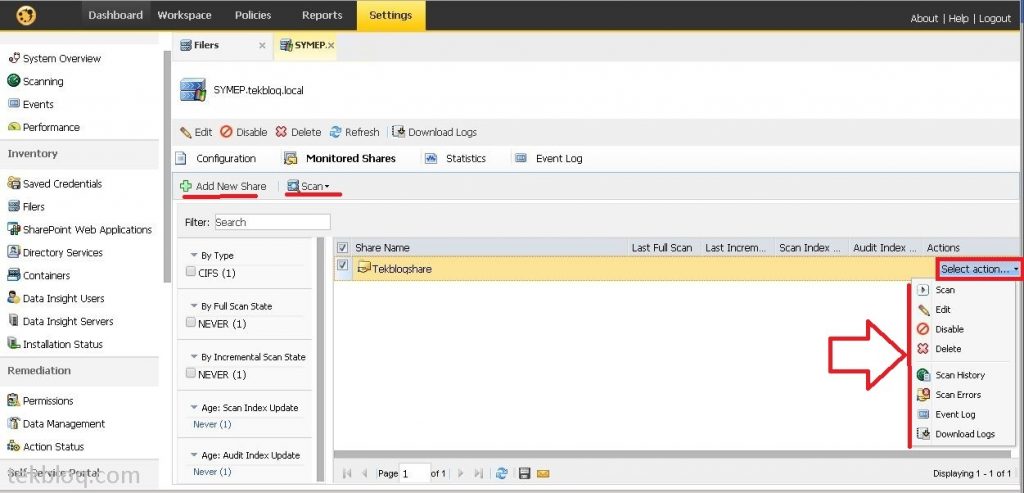
Task: Collapse Age: Scan Index Update group
Action: (x=194, y=407)
